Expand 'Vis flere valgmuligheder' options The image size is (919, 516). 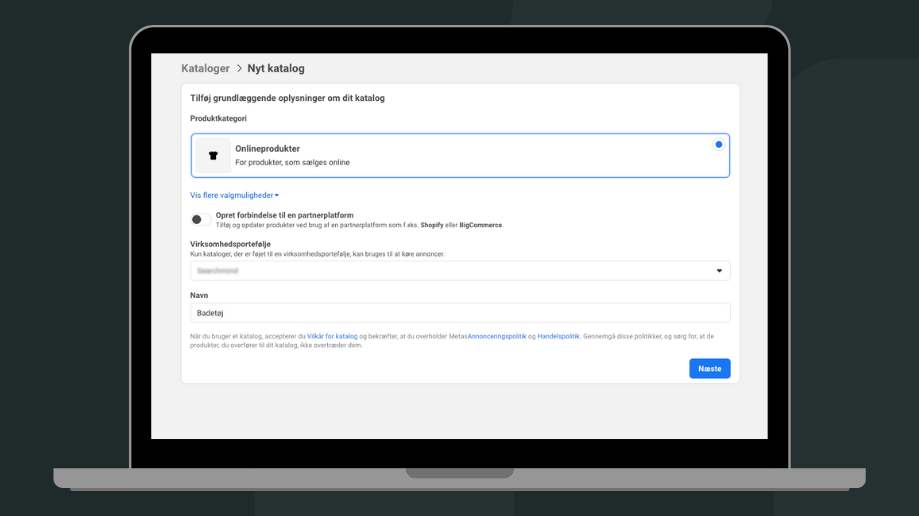click(232, 196)
